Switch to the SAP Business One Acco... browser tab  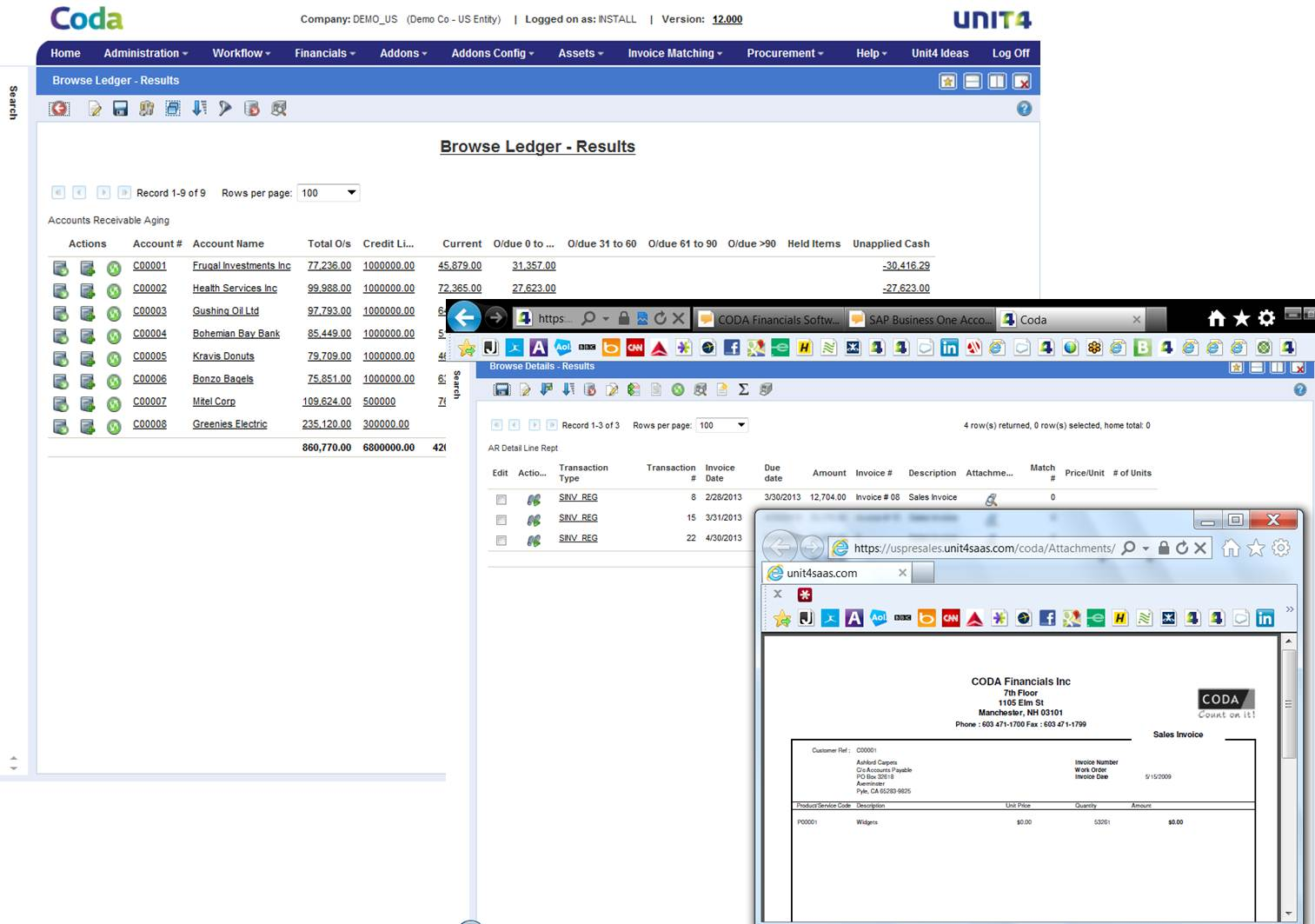[x=921, y=319]
